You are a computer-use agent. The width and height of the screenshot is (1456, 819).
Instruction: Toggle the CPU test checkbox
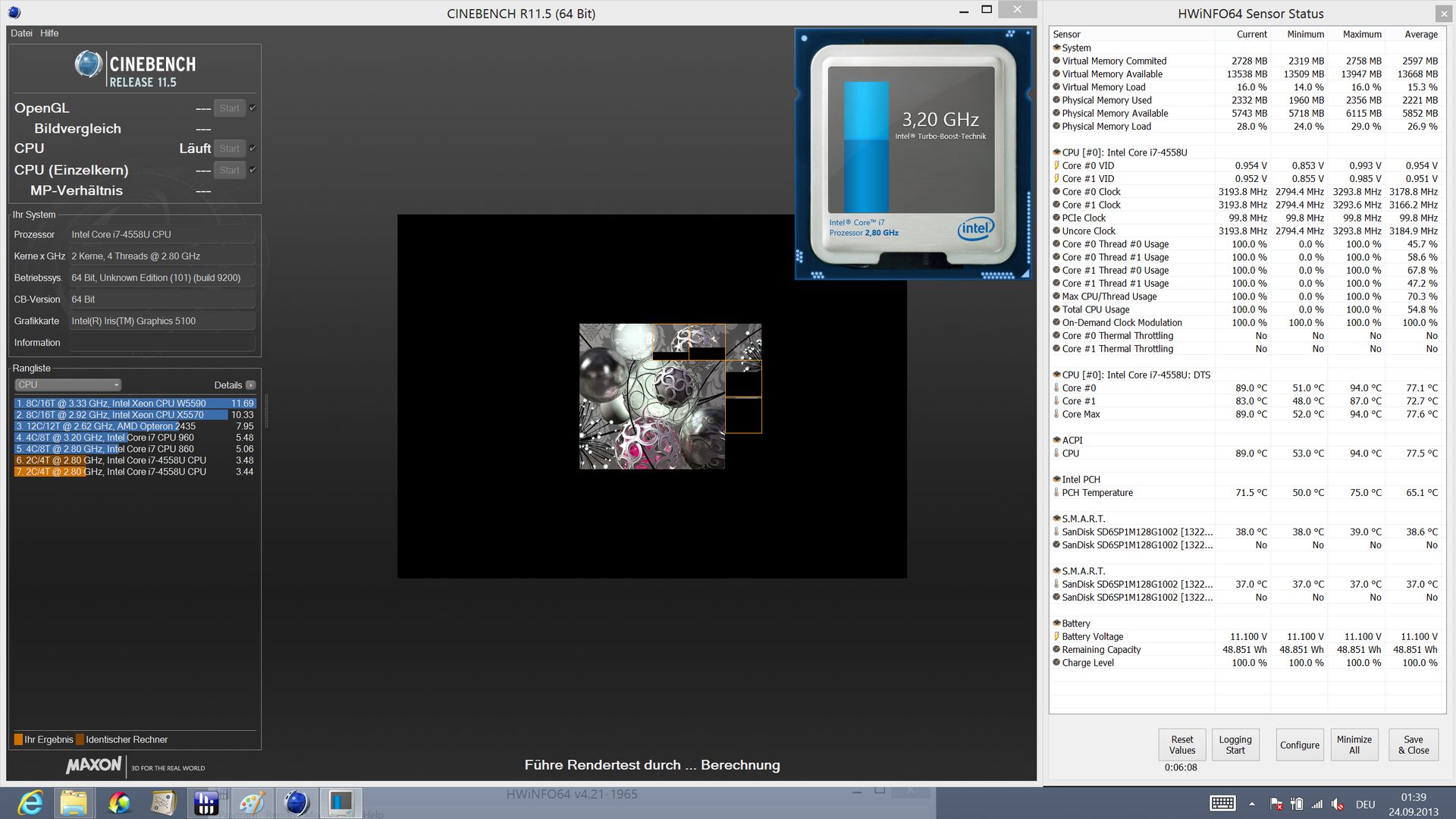[x=253, y=148]
